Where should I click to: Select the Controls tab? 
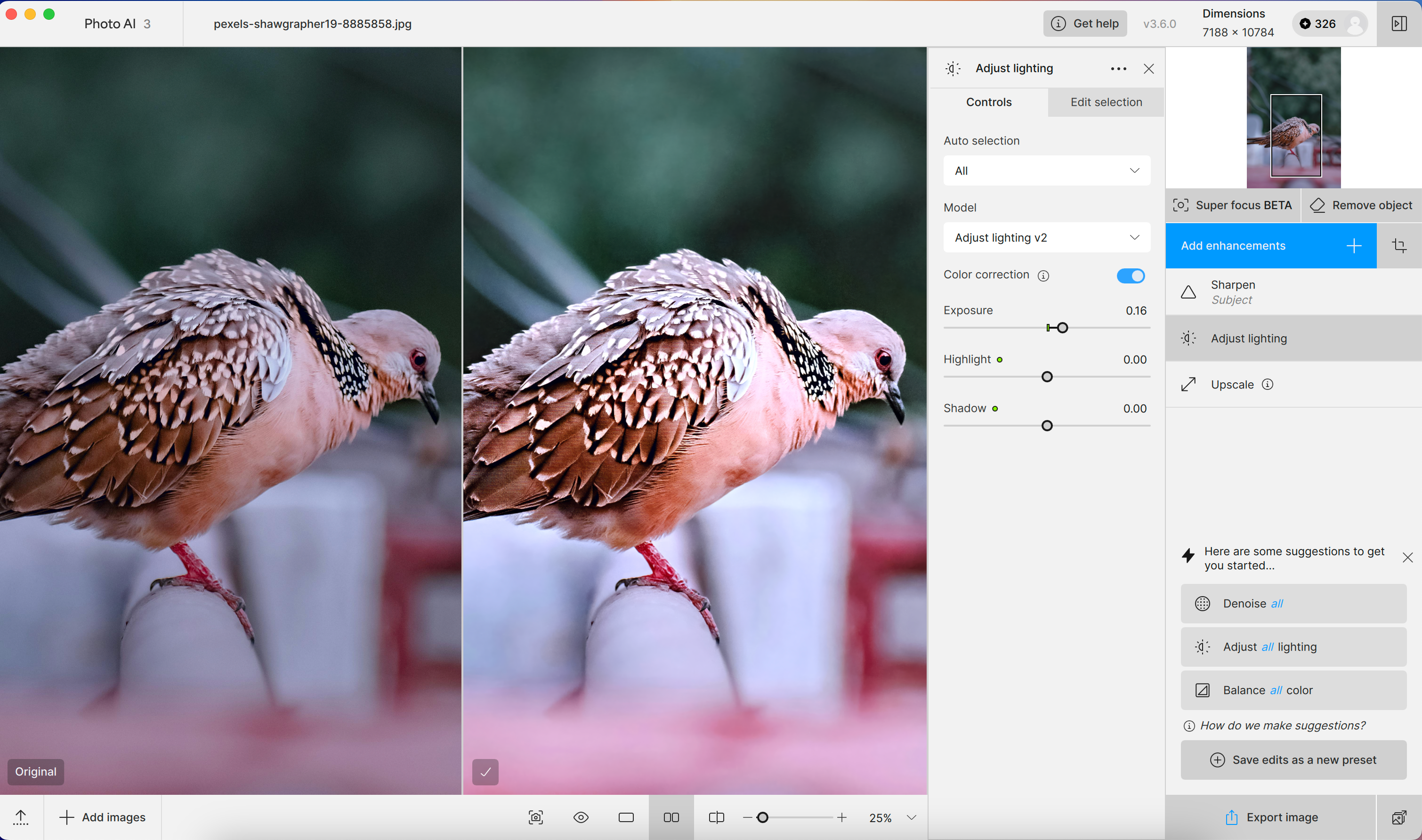(x=988, y=102)
